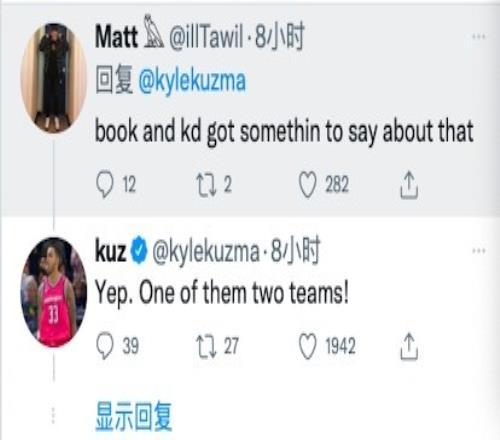Share Matt's tweet using upload icon

[409, 185]
